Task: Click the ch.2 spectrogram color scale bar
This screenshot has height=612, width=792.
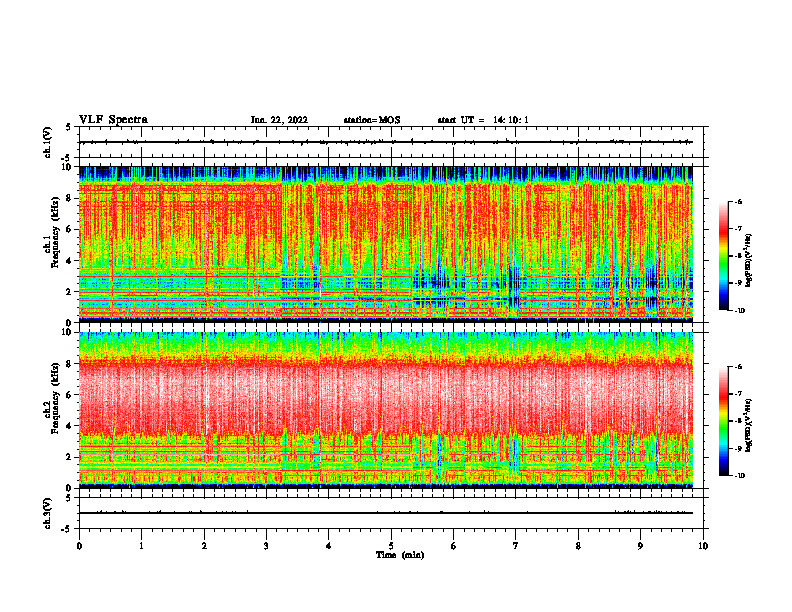Action: click(723, 421)
